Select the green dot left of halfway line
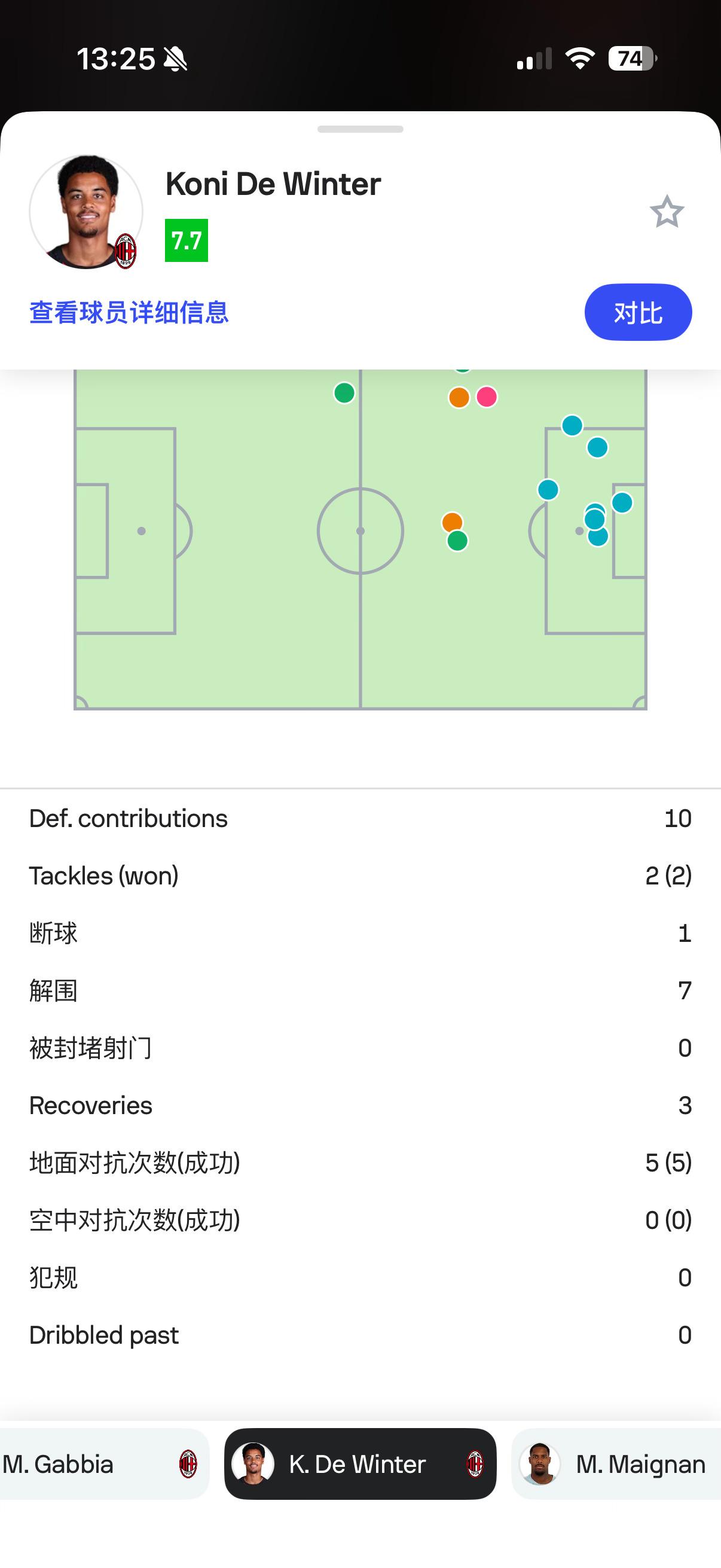The image size is (721, 1568). [344, 393]
